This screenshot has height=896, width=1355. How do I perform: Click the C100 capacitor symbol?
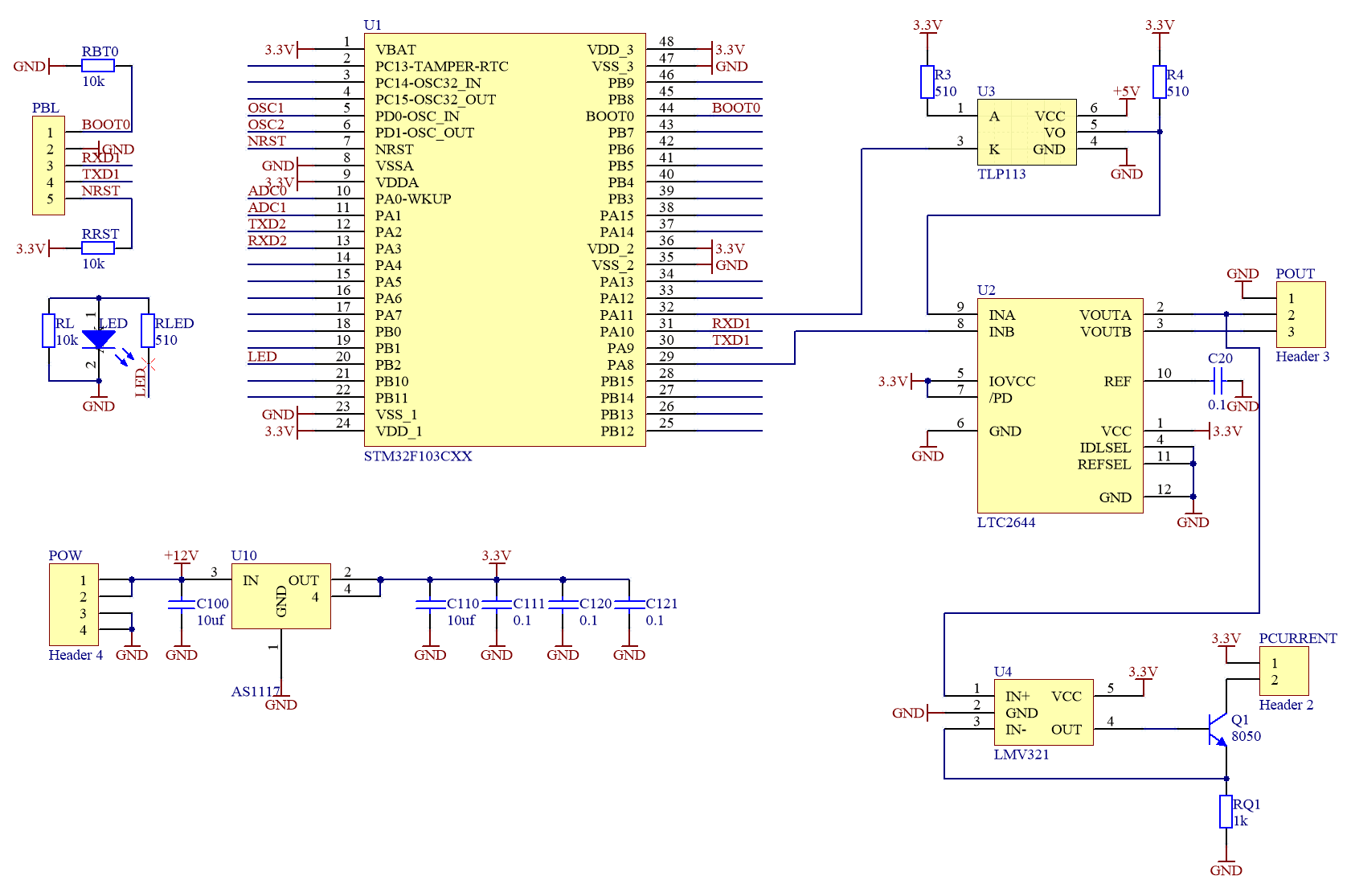[182, 604]
